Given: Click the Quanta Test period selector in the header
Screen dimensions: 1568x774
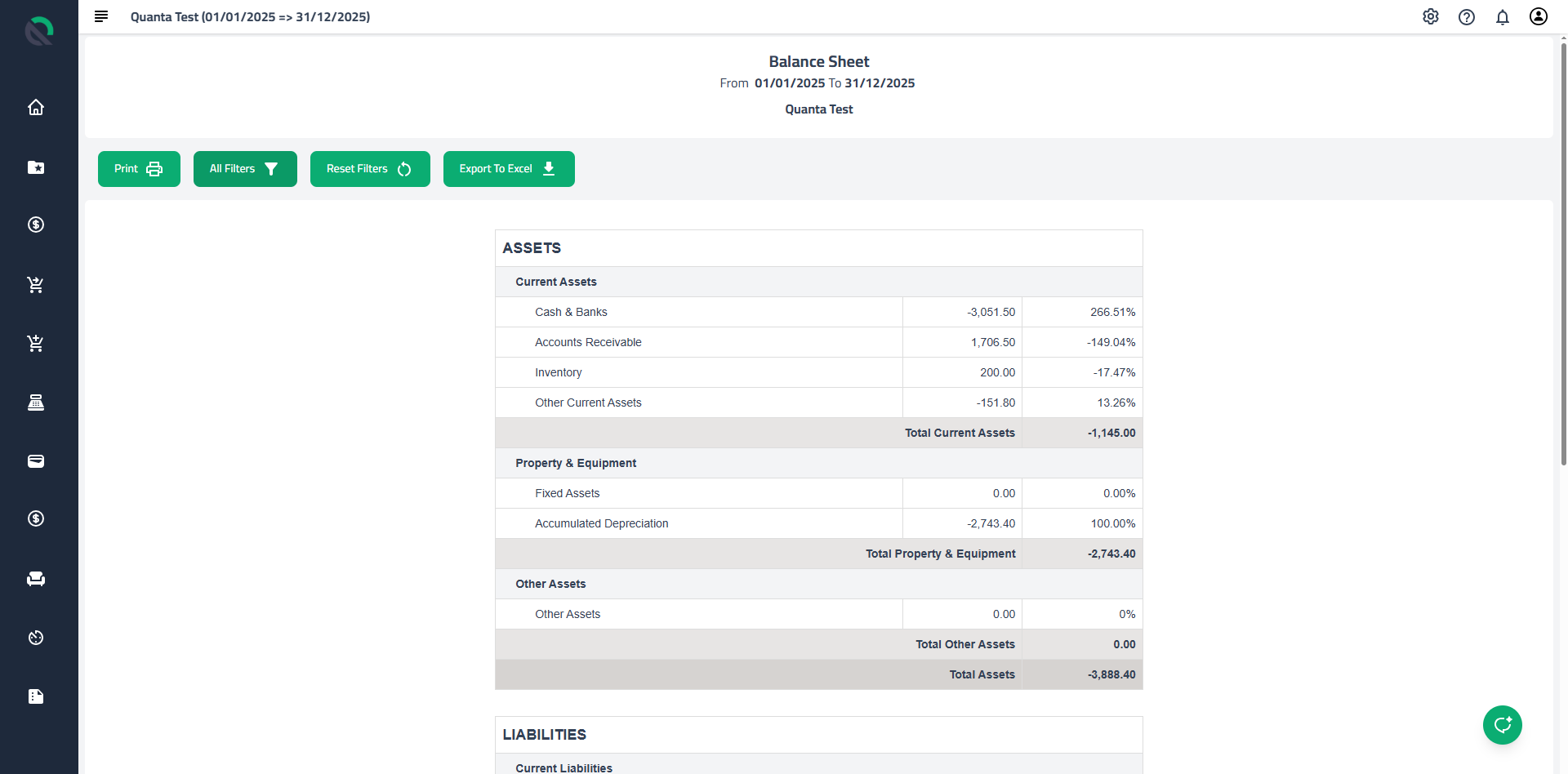Looking at the screenshot, I should pyautogui.click(x=250, y=16).
